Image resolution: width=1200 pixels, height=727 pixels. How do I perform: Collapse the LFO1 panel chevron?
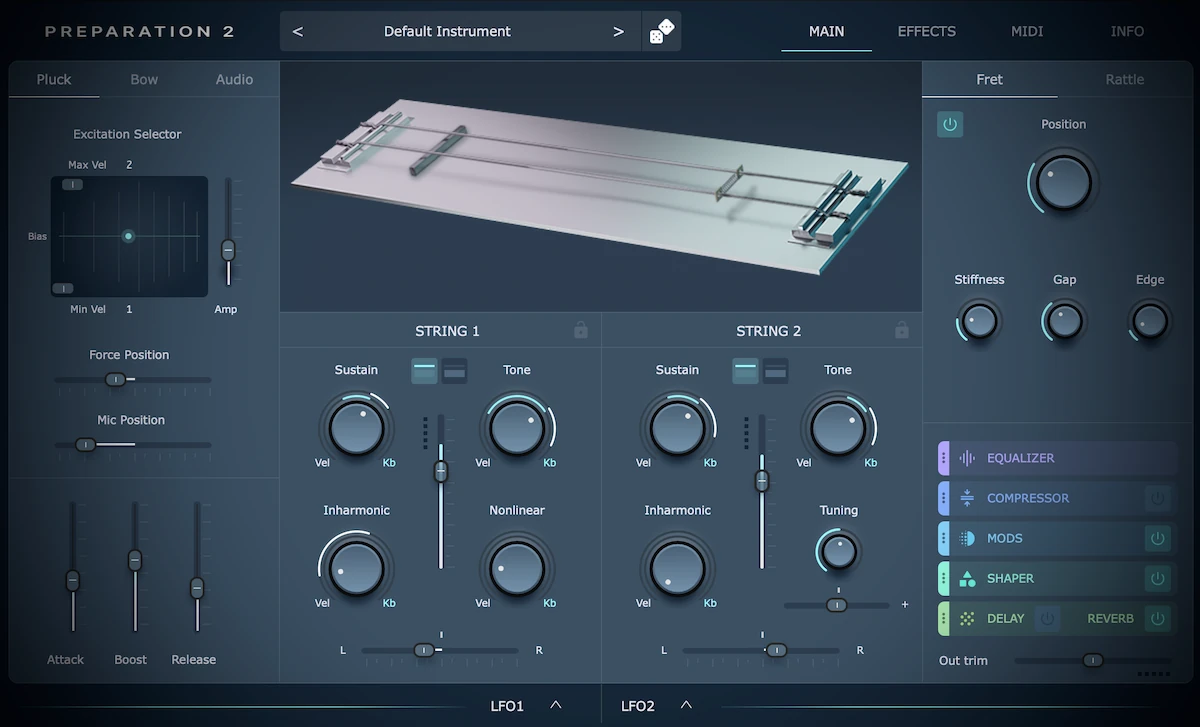click(x=556, y=704)
